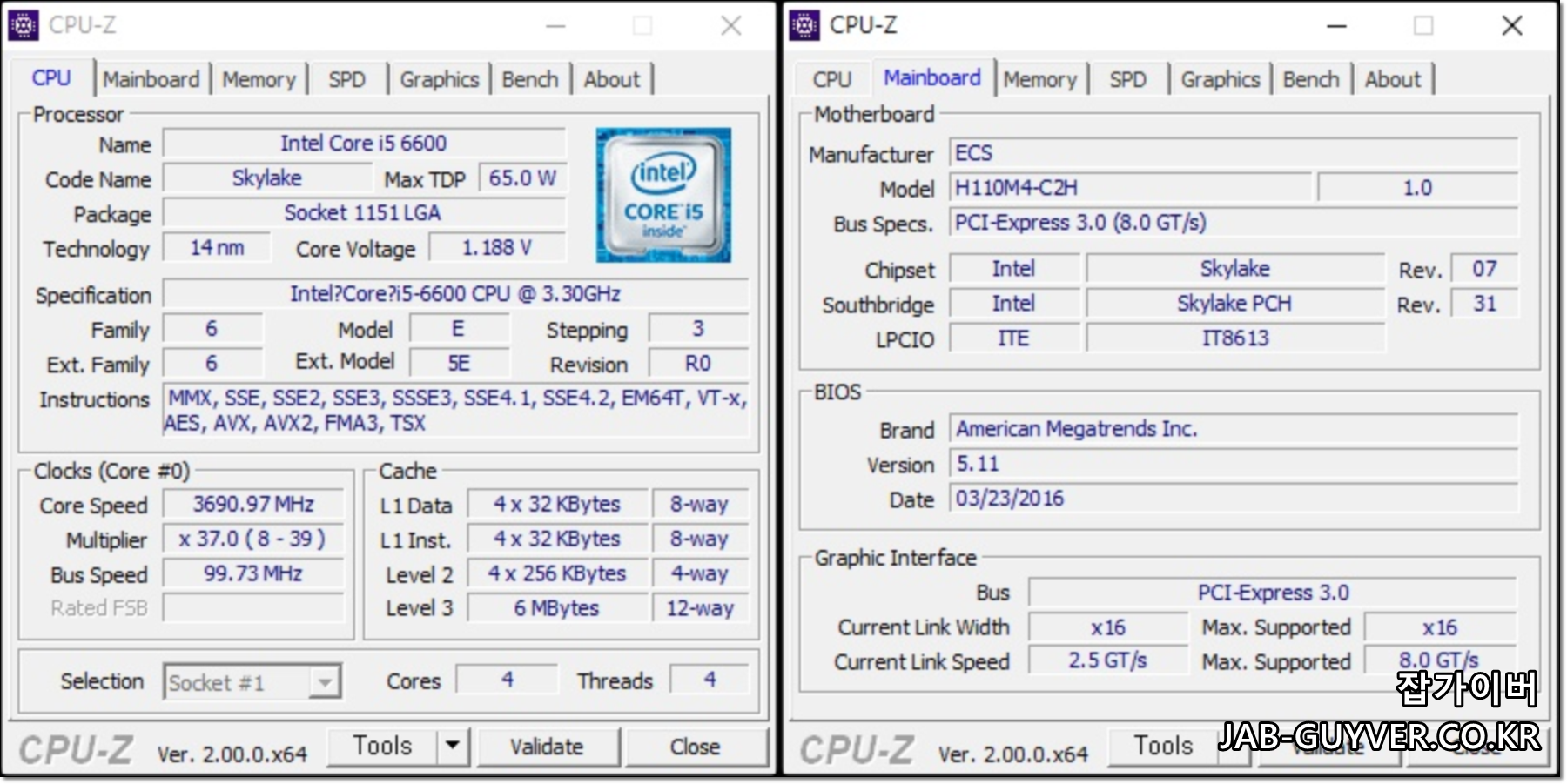Image resolution: width=1567 pixels, height=784 pixels.
Task: Click Manufacturer value 'ECS'
Action: coord(1234,152)
